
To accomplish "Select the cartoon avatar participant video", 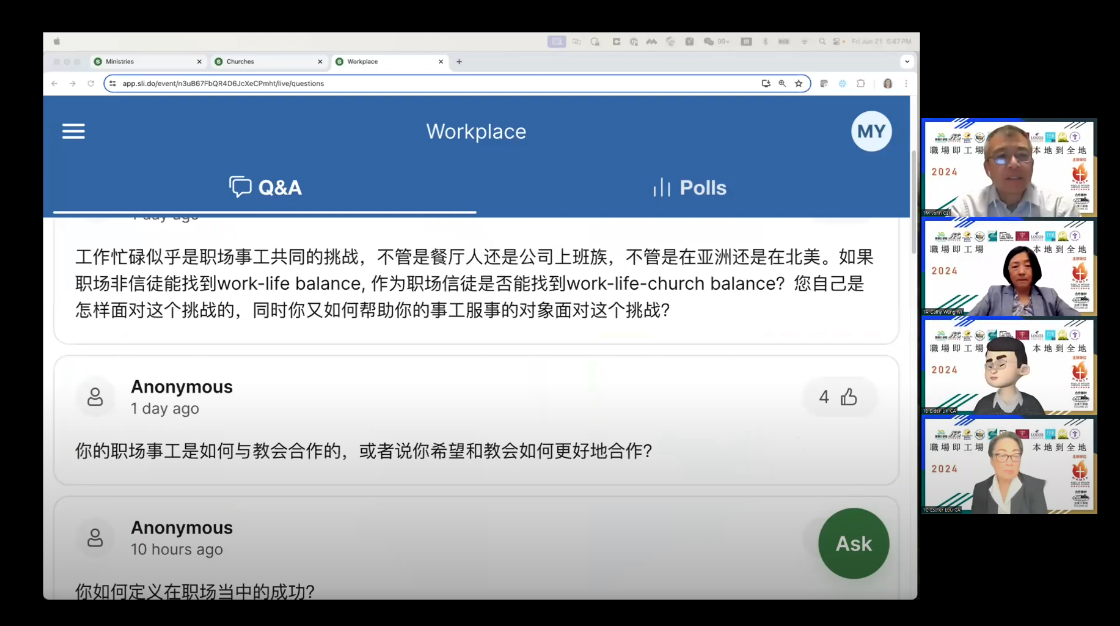I will (1009, 366).
